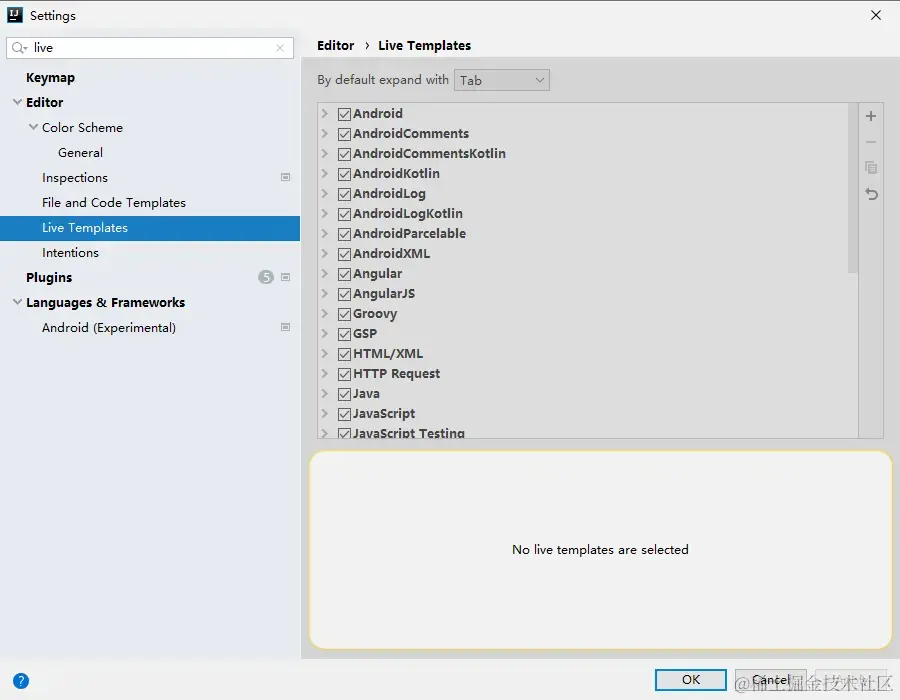Click the template list vertical scrollbar
900x700 pixels.
[852, 189]
